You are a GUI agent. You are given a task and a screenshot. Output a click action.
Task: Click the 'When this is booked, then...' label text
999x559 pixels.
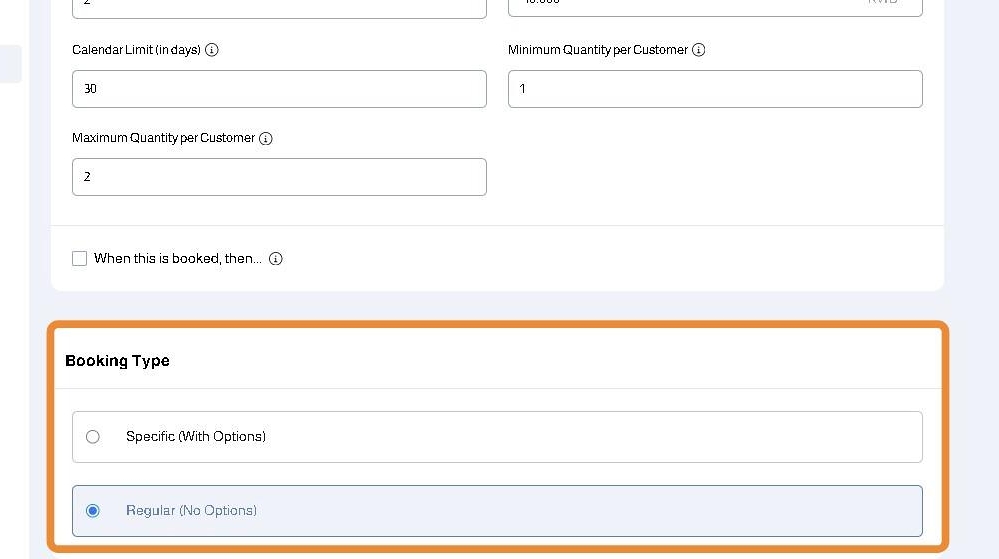pos(177,259)
